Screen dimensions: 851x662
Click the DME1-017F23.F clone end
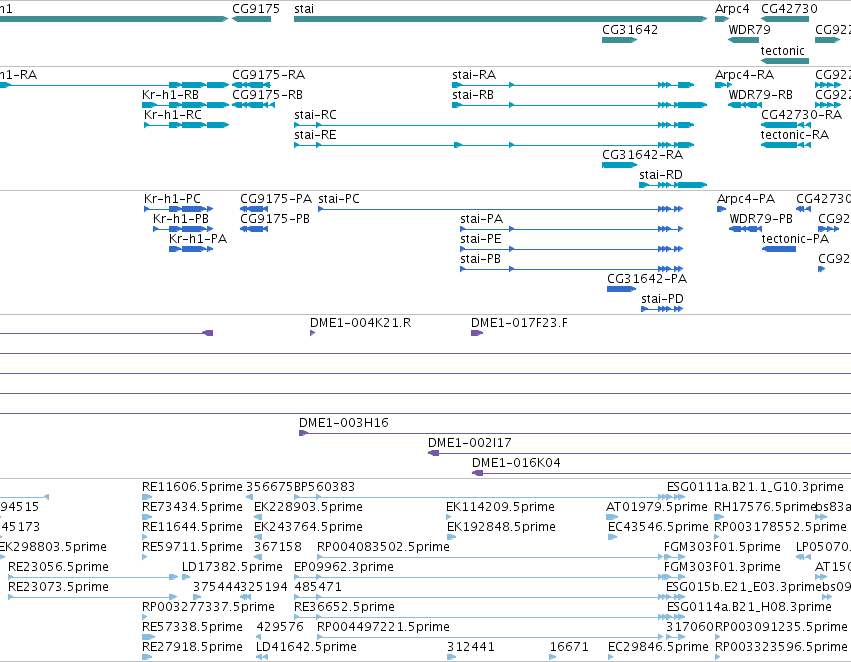point(477,334)
